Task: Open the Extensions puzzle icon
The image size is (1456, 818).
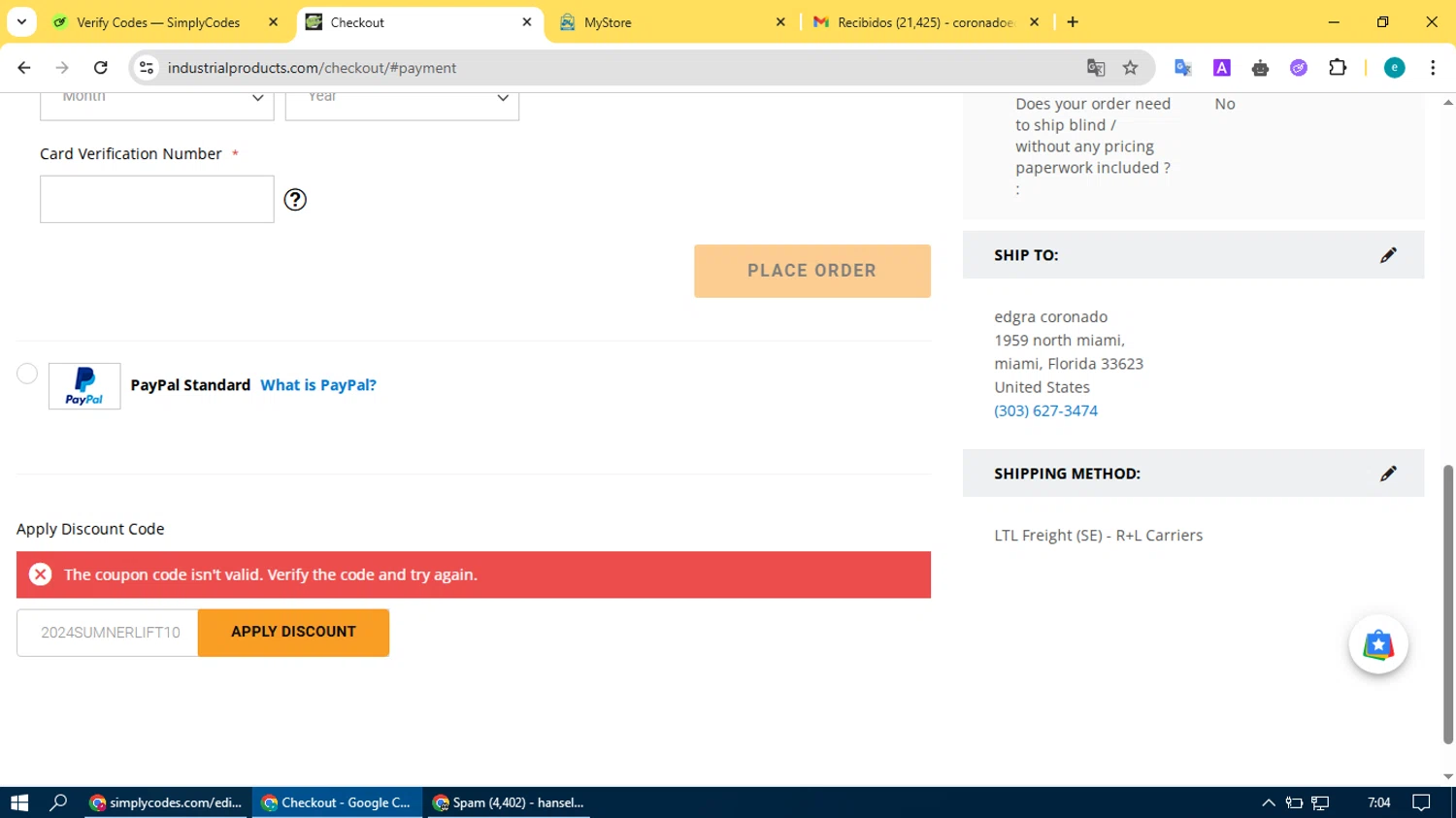Action: (x=1338, y=68)
